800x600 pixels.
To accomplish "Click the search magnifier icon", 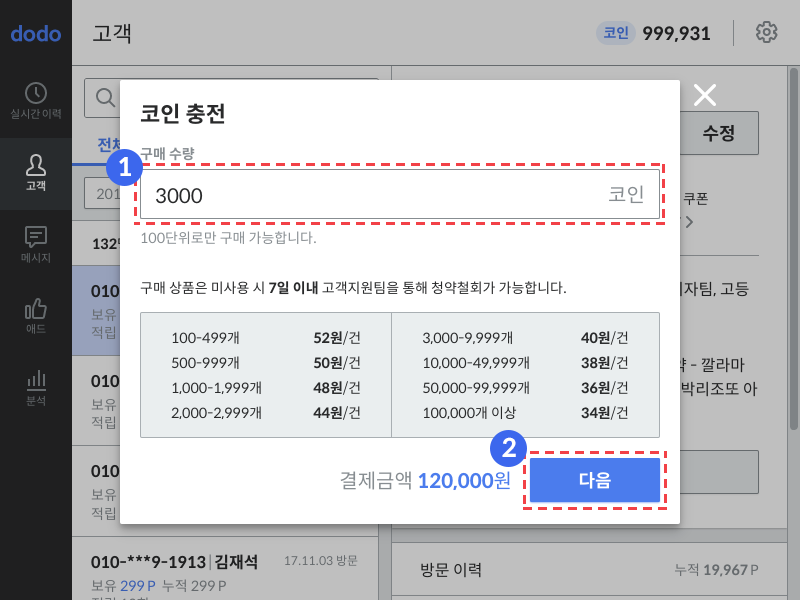I will tap(105, 97).
